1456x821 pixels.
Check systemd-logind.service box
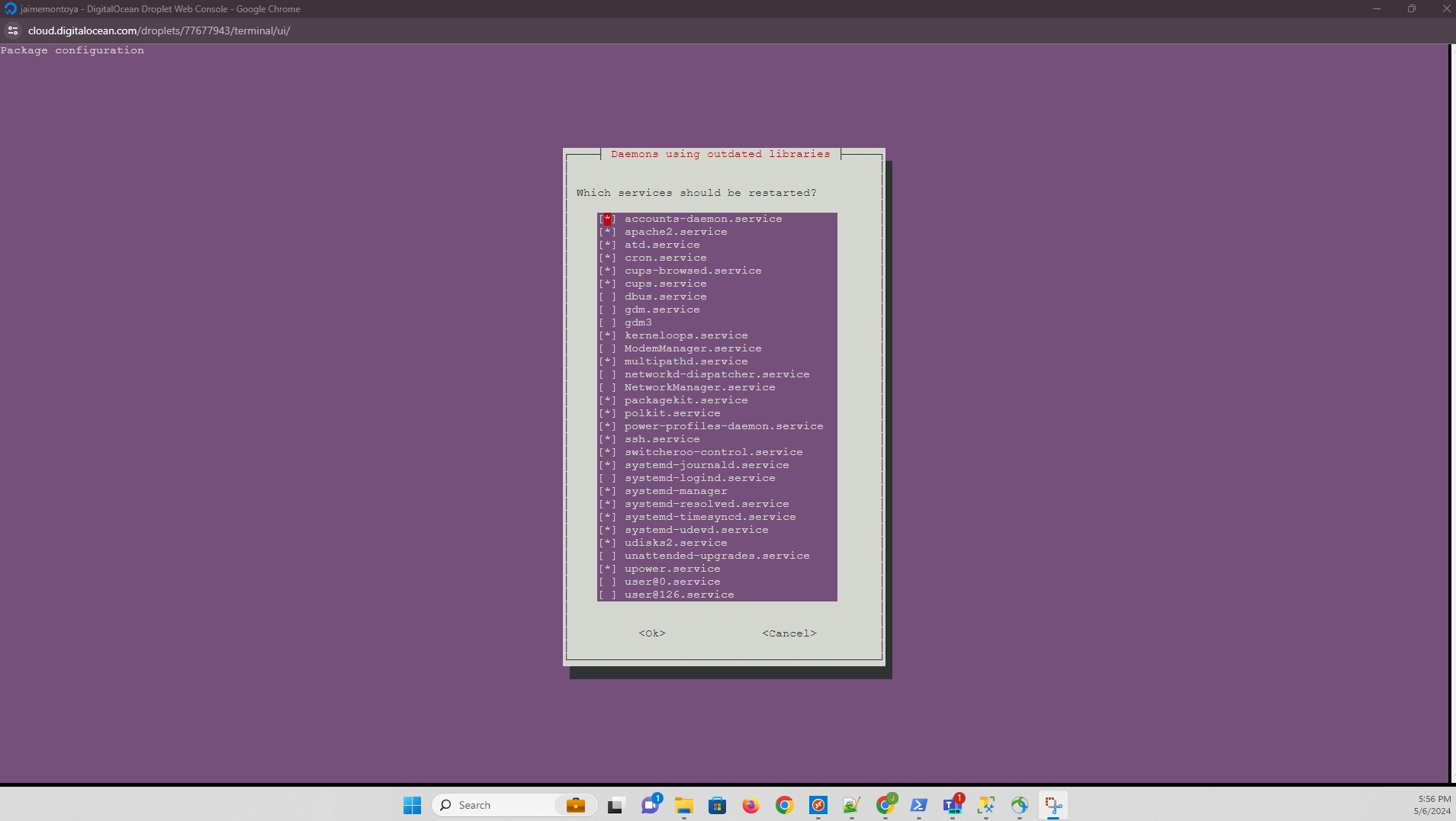tap(607, 478)
